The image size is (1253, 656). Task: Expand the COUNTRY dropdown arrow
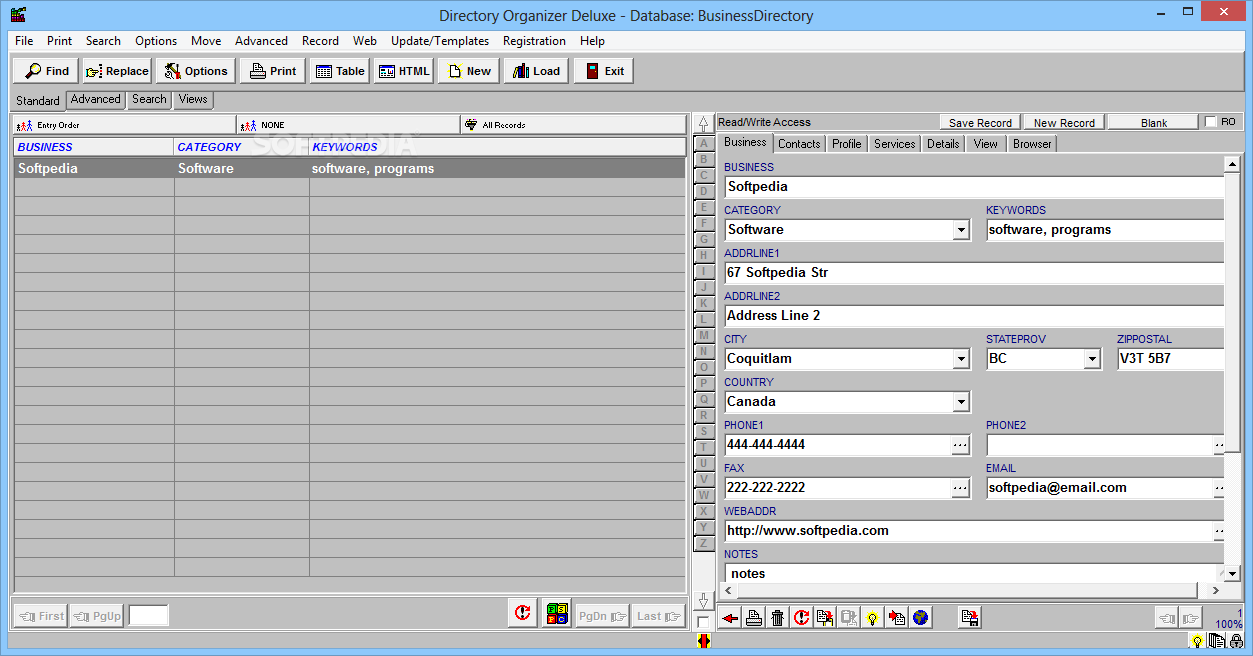pos(961,402)
